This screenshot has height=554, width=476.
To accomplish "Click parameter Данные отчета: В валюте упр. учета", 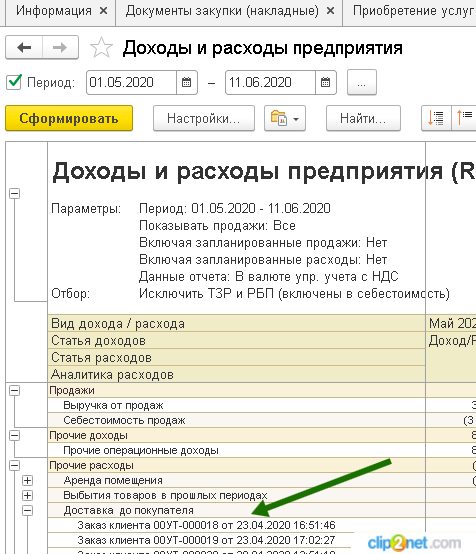I will 269,277.
